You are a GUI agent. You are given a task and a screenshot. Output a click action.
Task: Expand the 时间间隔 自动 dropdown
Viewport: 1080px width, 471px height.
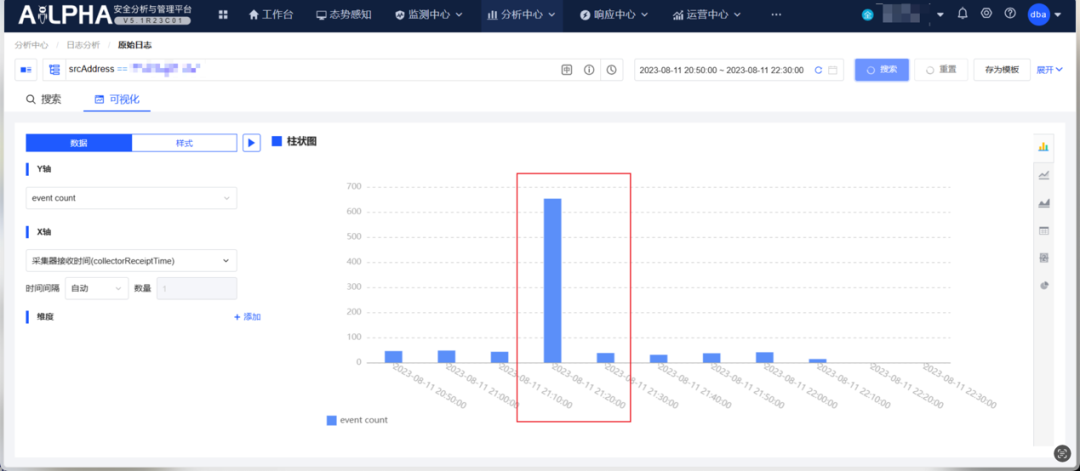click(96, 288)
